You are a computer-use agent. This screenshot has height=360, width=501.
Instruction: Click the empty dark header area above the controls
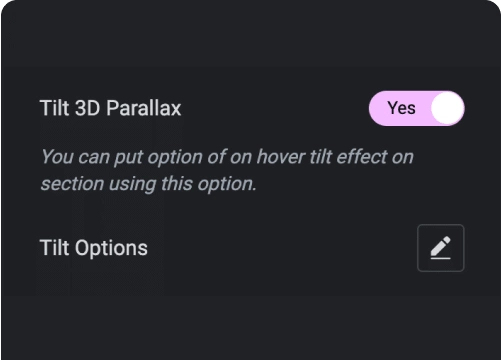click(250, 33)
